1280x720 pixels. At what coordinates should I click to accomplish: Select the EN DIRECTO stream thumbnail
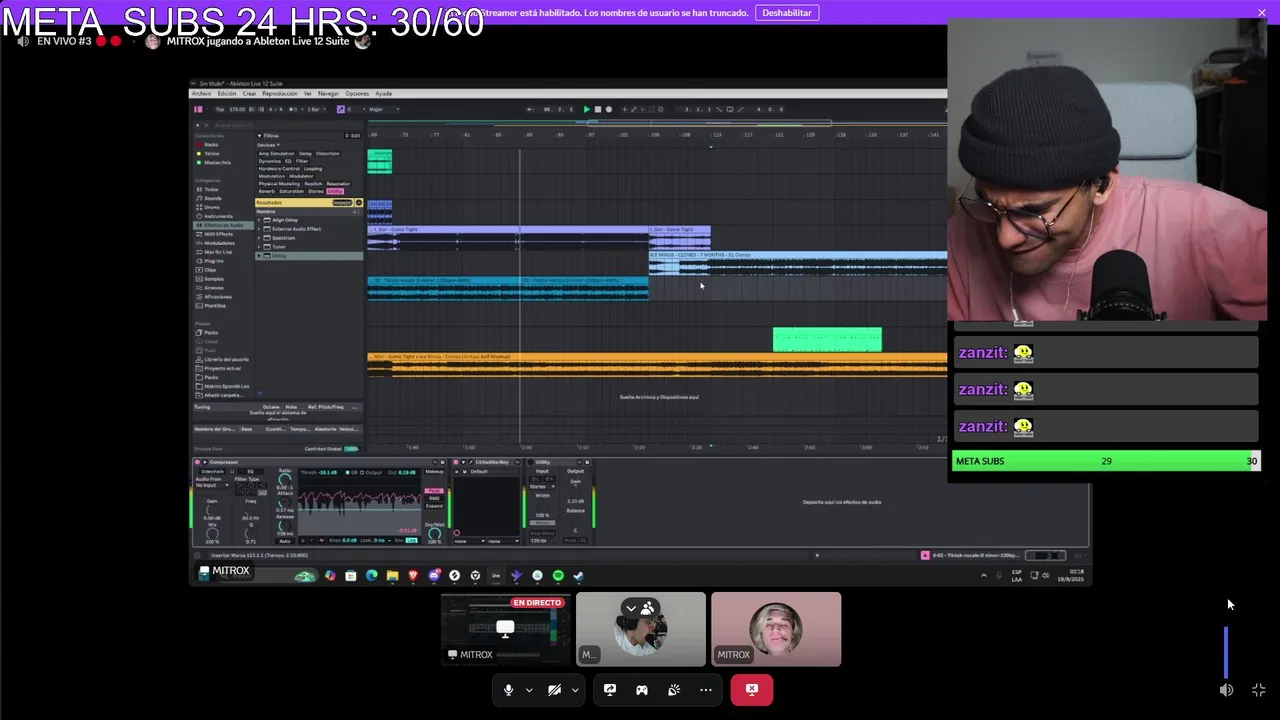(505, 629)
